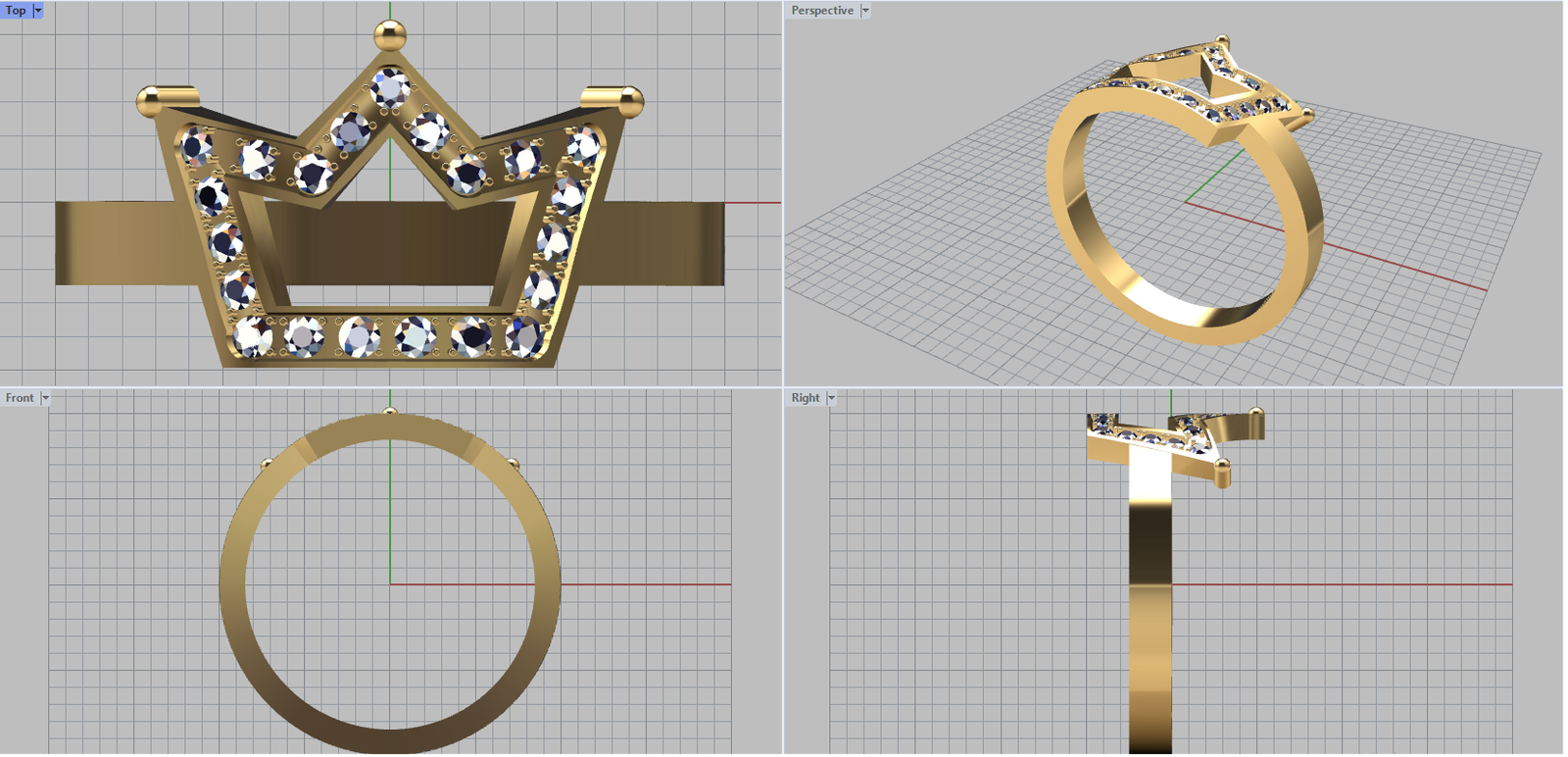Click the Front viewport title label
The image size is (1568, 757).
[x=20, y=398]
